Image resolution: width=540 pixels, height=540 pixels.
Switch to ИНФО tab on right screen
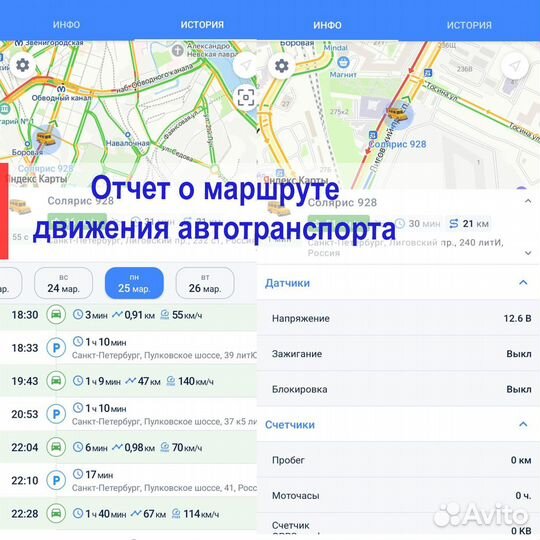click(x=327, y=25)
